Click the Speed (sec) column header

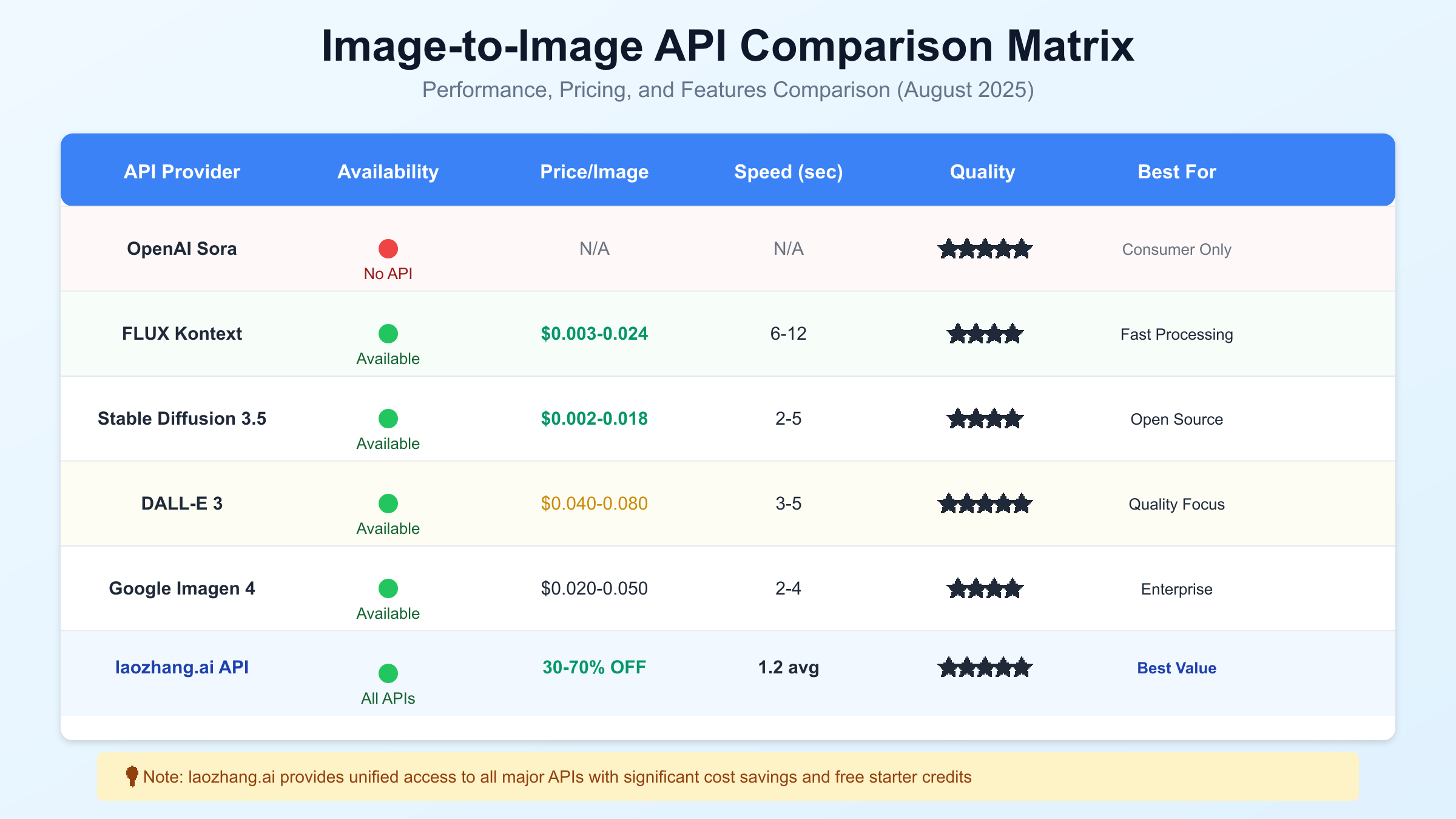(789, 172)
